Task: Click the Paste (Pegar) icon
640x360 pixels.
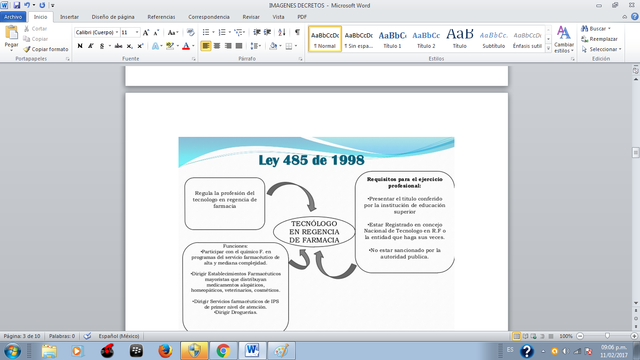Action: [11, 33]
